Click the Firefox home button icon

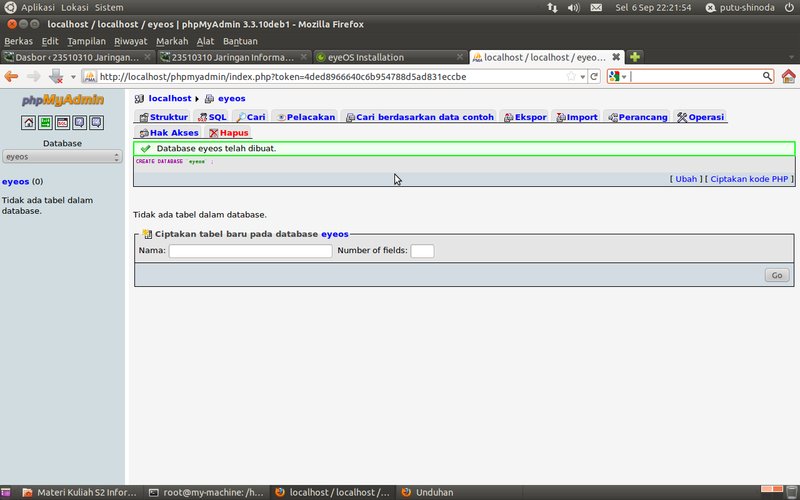click(788, 77)
